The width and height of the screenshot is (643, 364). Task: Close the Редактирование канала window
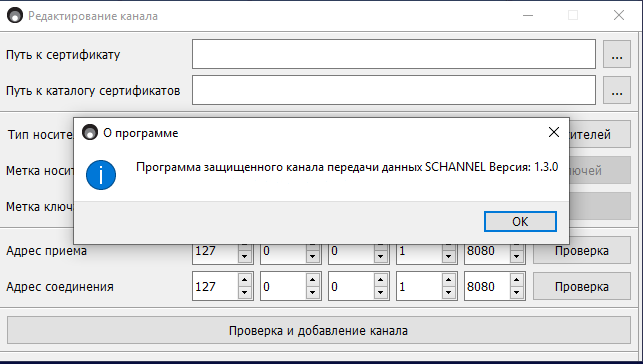coord(619,16)
